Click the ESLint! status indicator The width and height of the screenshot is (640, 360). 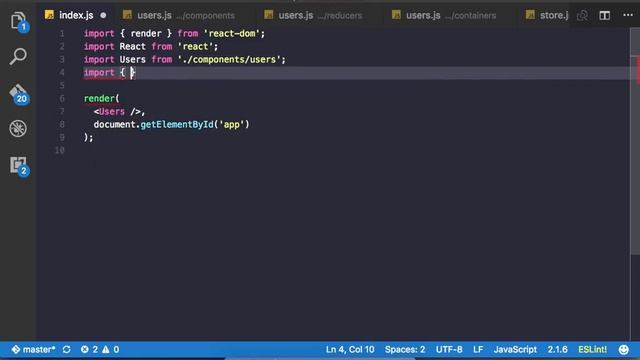(592, 349)
